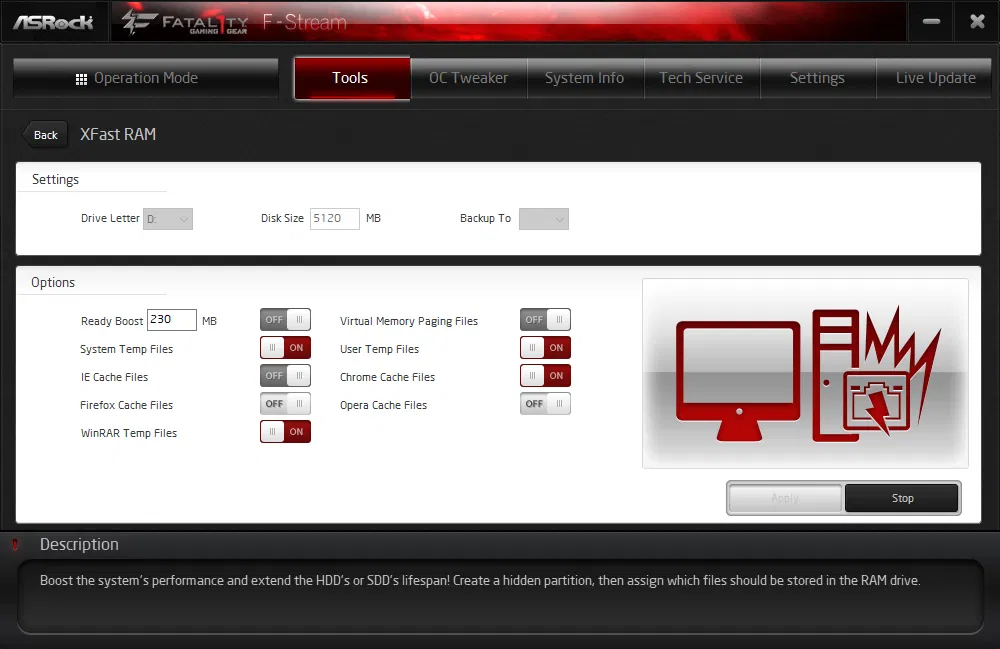Viewport: 1000px width, 649px height.
Task: Click the ASRock logo
Action: pos(53,22)
